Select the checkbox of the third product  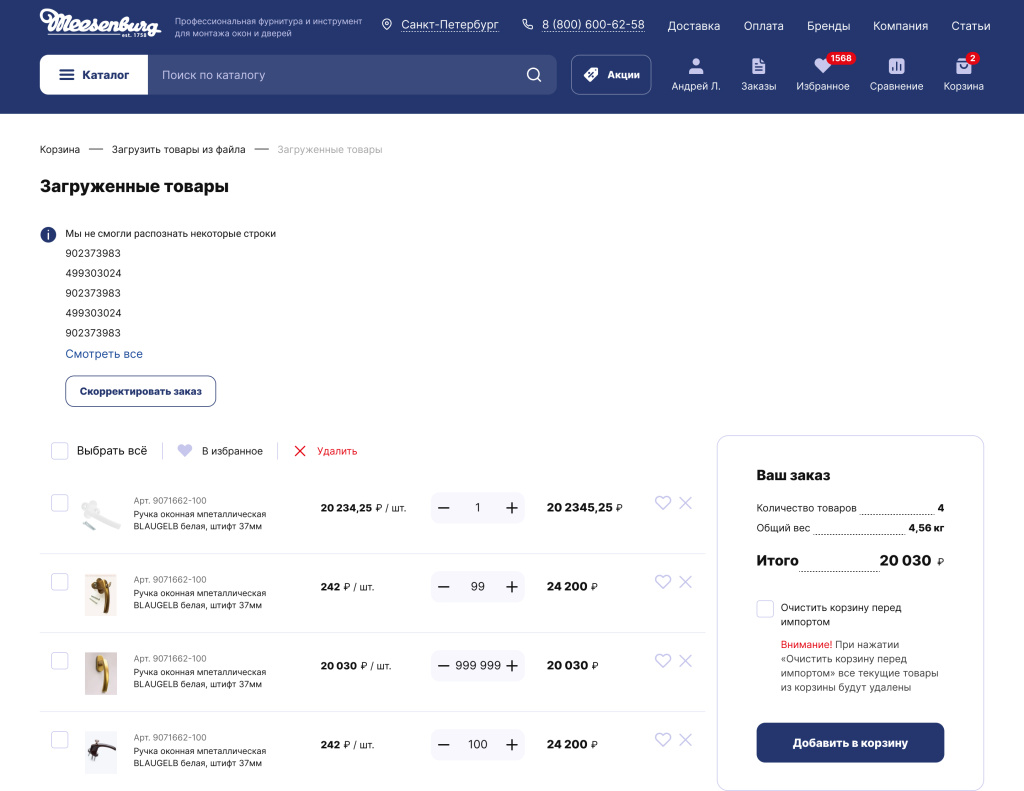point(60,661)
